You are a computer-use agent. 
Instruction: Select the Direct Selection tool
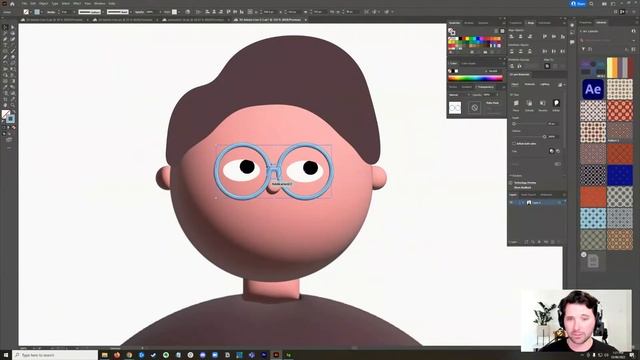(12, 28)
